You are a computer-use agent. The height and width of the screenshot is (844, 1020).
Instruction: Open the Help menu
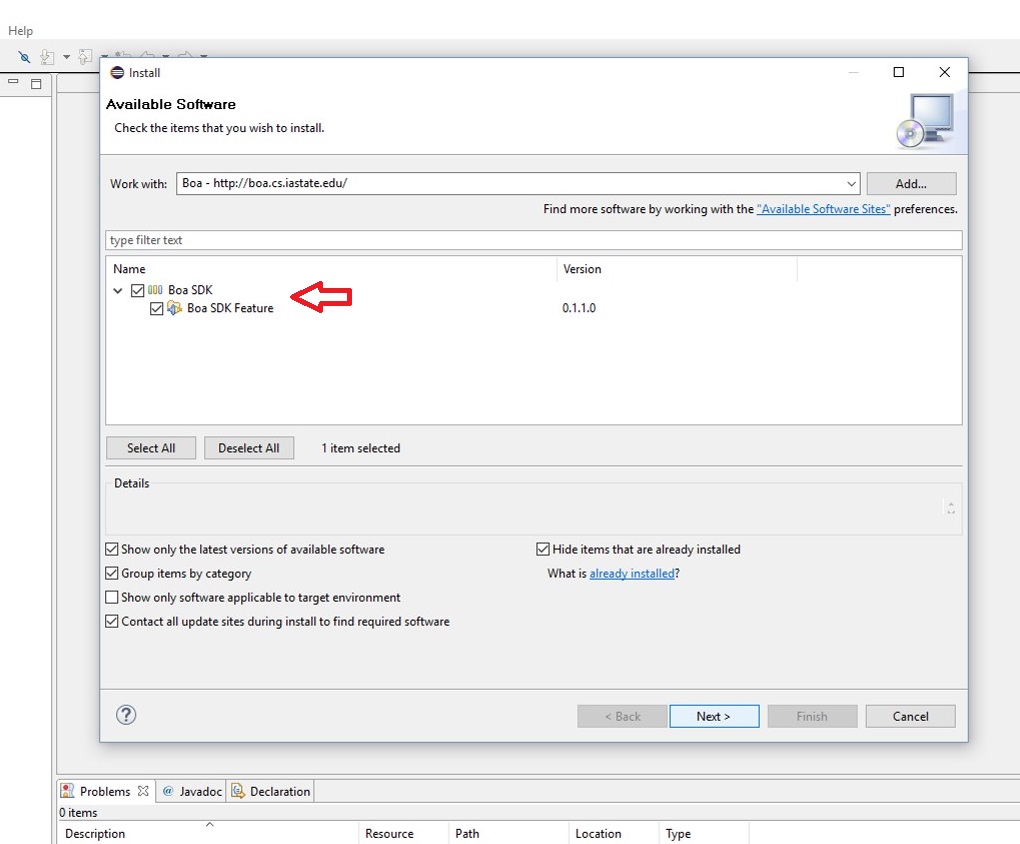(x=20, y=30)
